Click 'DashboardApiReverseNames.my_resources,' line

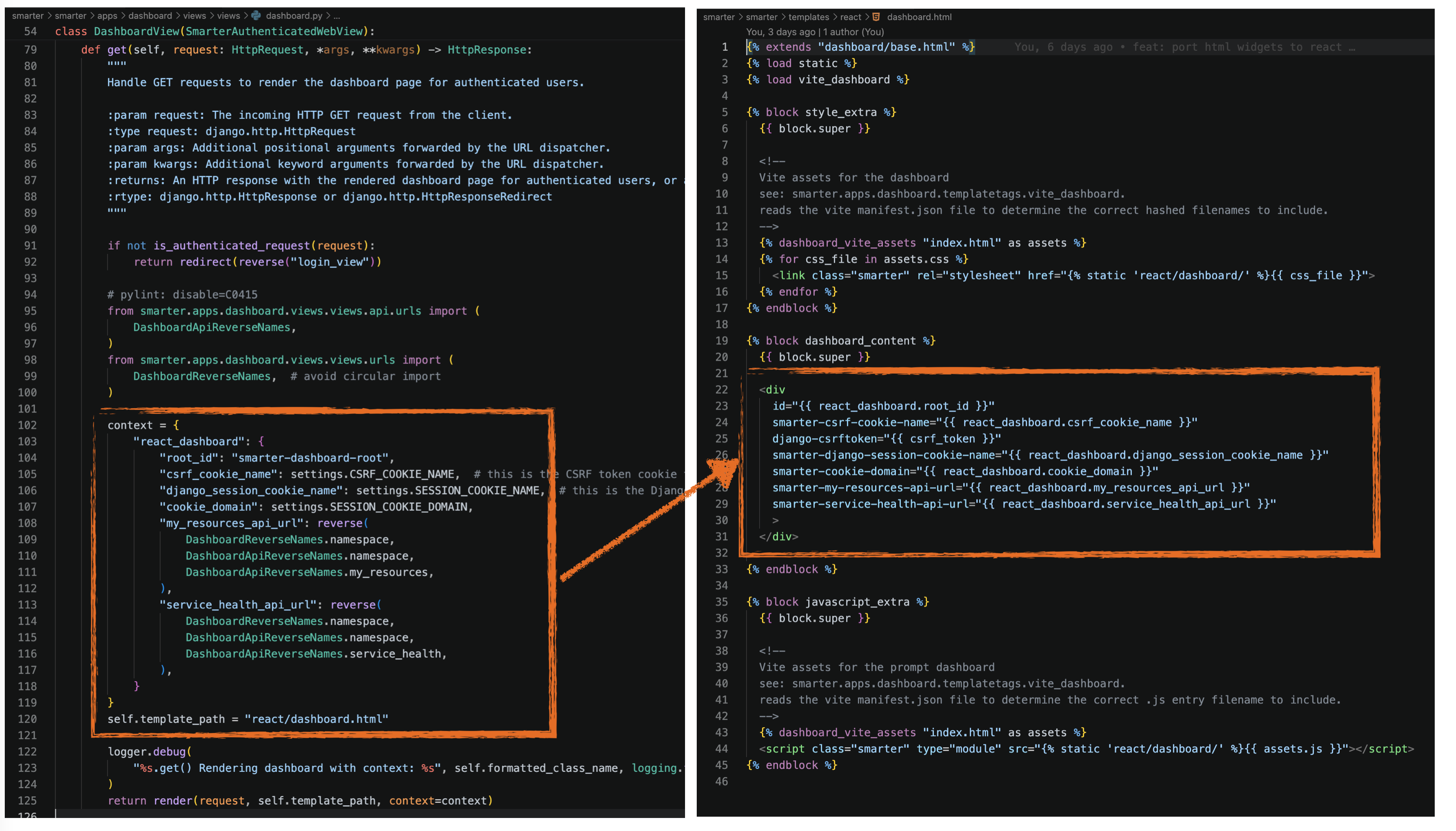point(310,573)
